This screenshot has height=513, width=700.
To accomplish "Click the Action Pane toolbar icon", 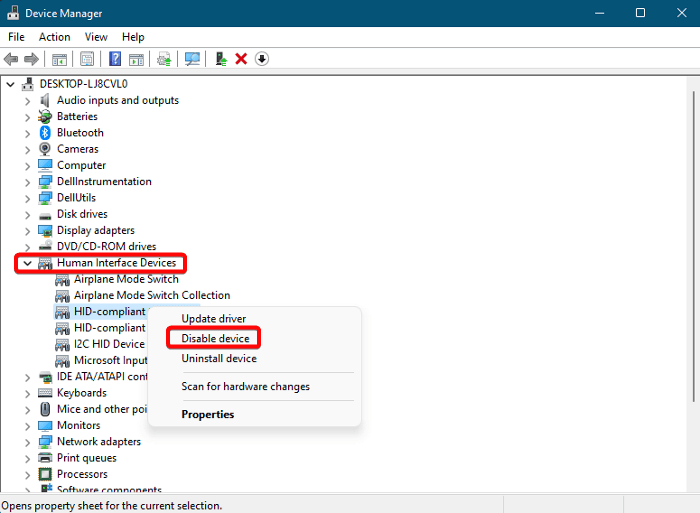I will (136, 59).
